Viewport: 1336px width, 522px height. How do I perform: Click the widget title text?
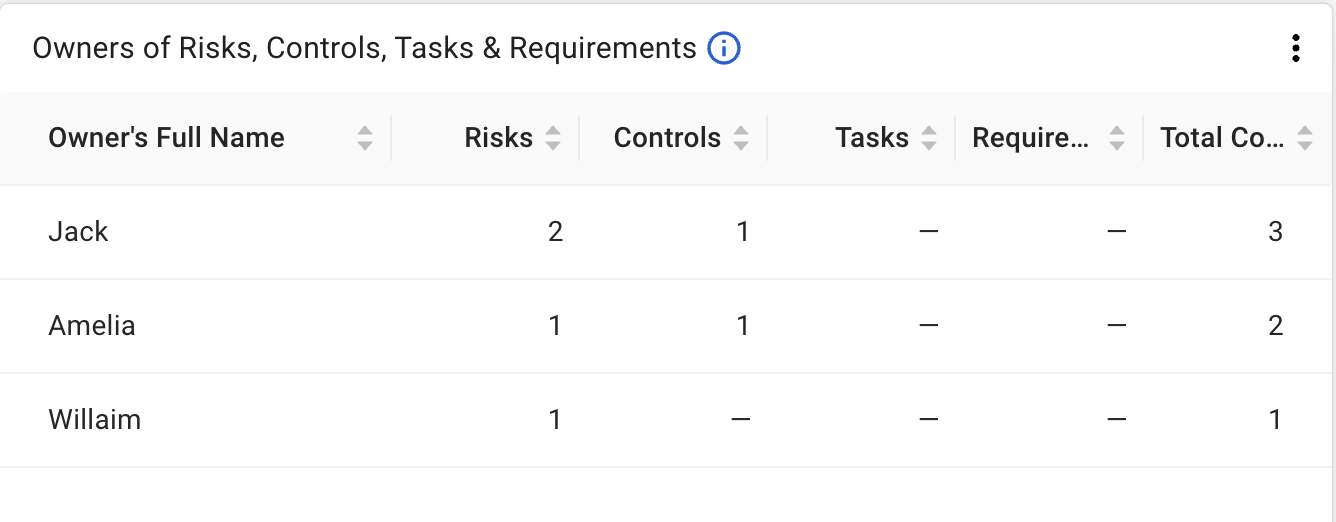tap(364, 48)
